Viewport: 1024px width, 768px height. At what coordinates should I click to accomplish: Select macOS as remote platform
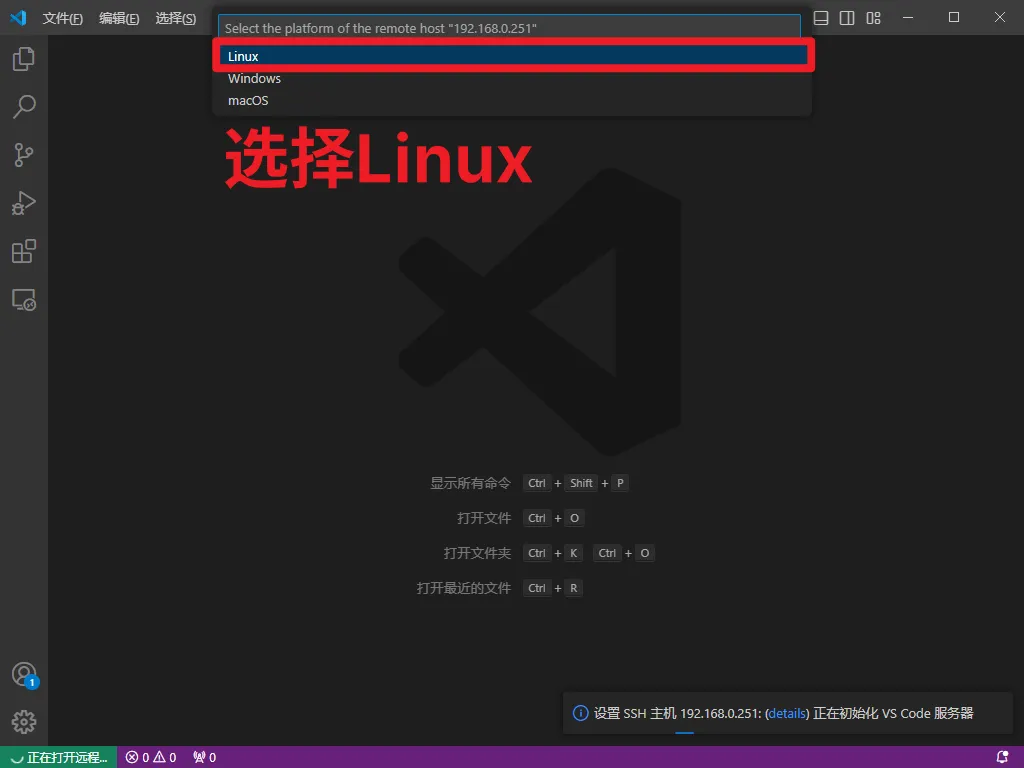point(513,101)
